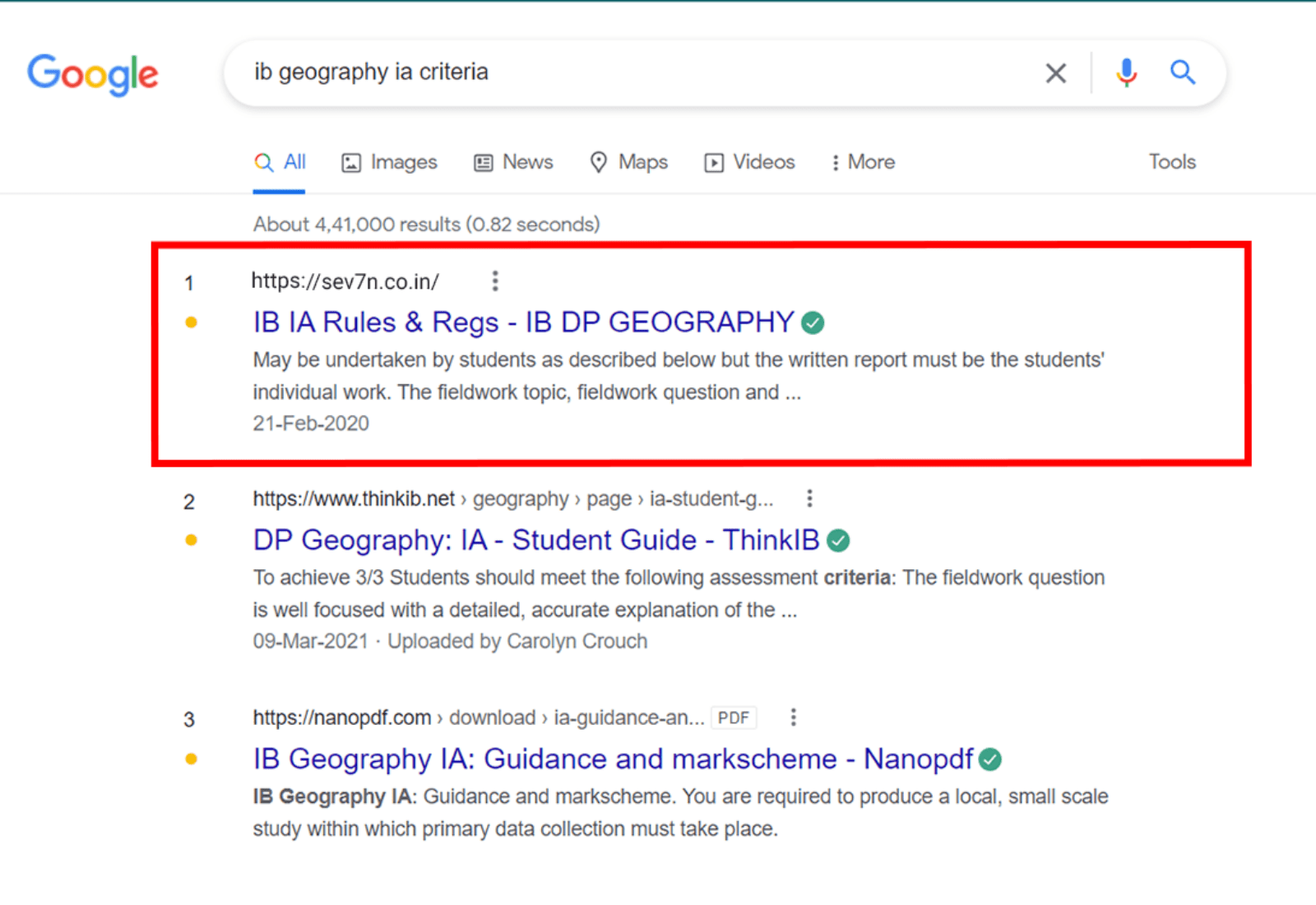This screenshot has width=1316, height=905.
Task: Open the Tools search options
Action: [1171, 162]
